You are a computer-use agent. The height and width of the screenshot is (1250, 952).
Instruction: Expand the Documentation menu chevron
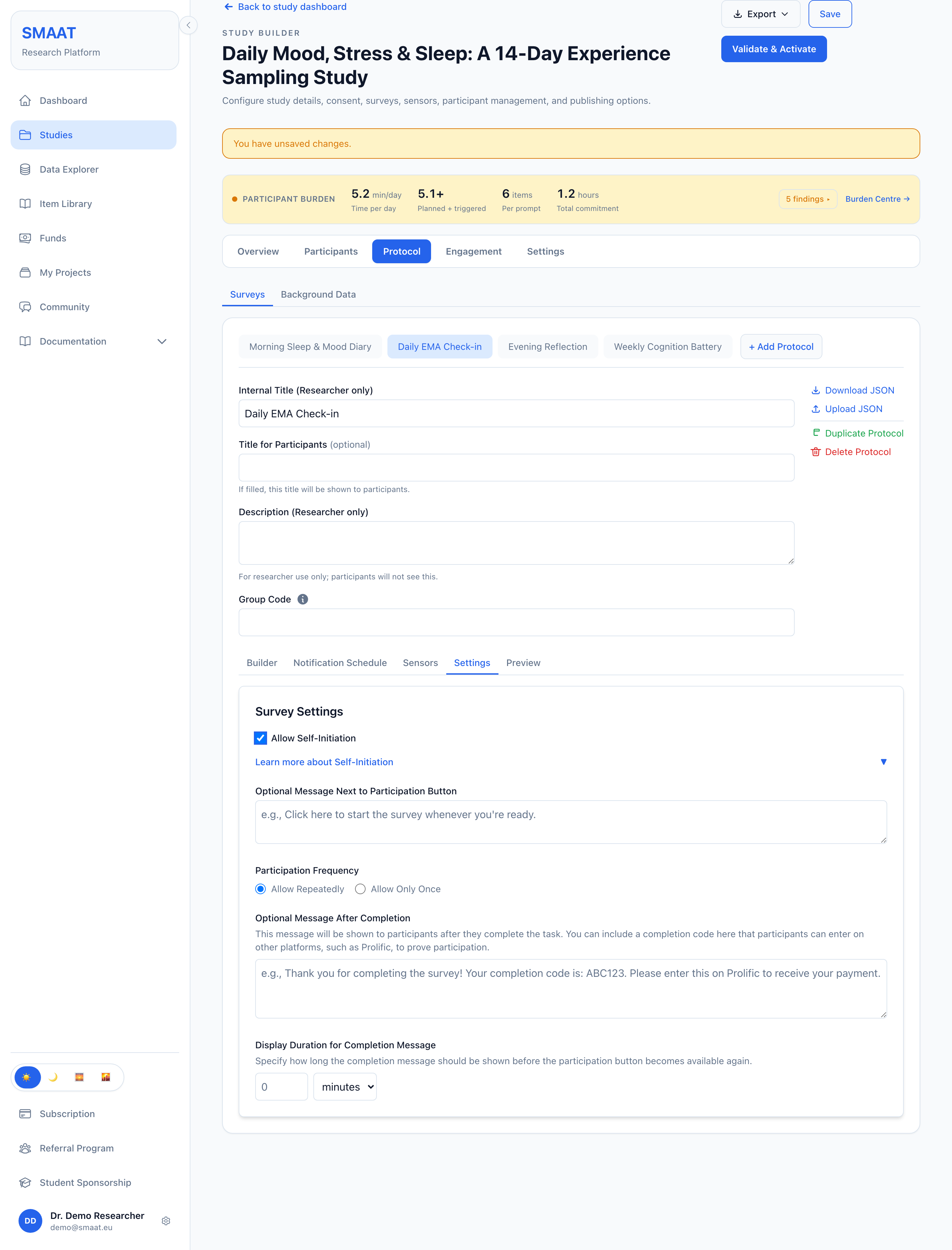[162, 341]
